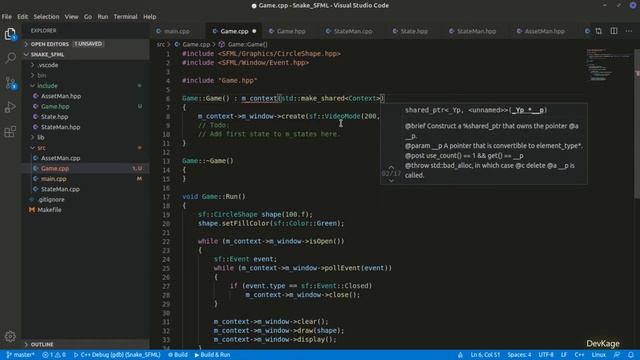Open State.hpp in the explorer

coord(86,117)
